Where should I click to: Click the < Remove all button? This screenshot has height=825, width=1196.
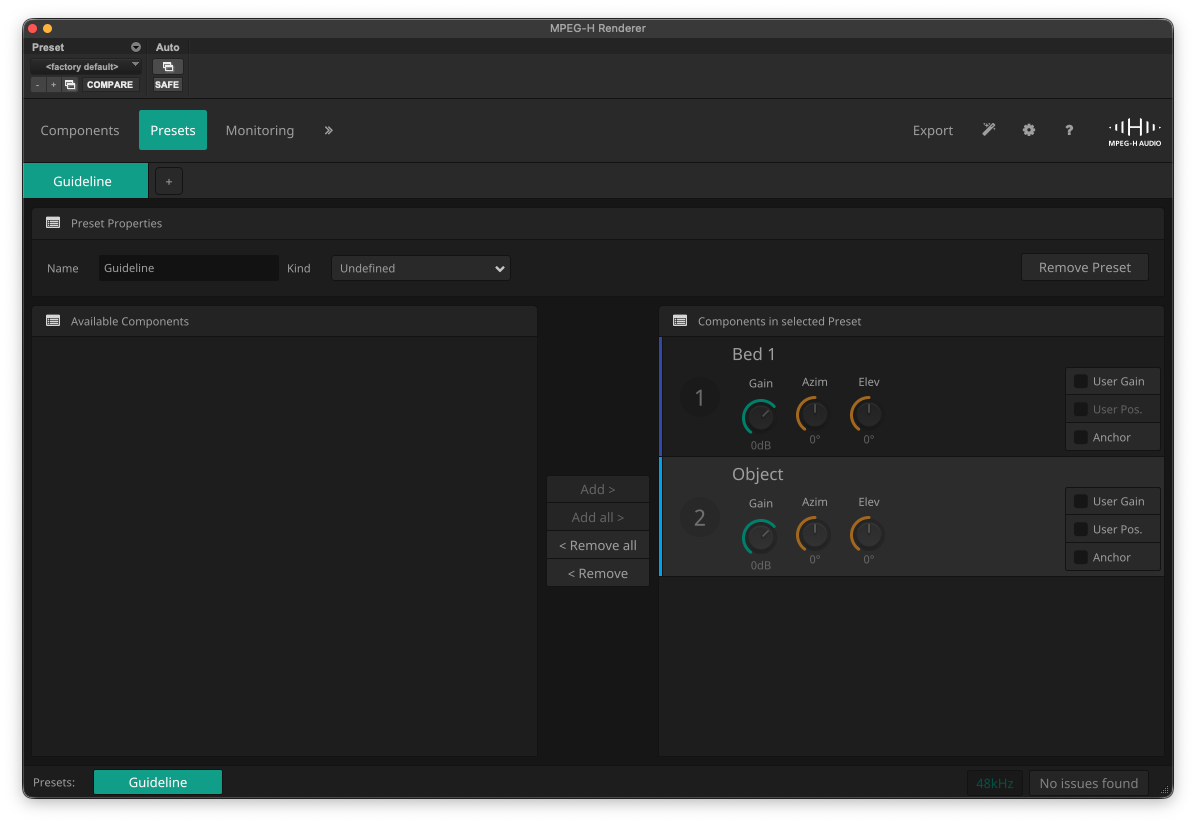click(x=597, y=545)
